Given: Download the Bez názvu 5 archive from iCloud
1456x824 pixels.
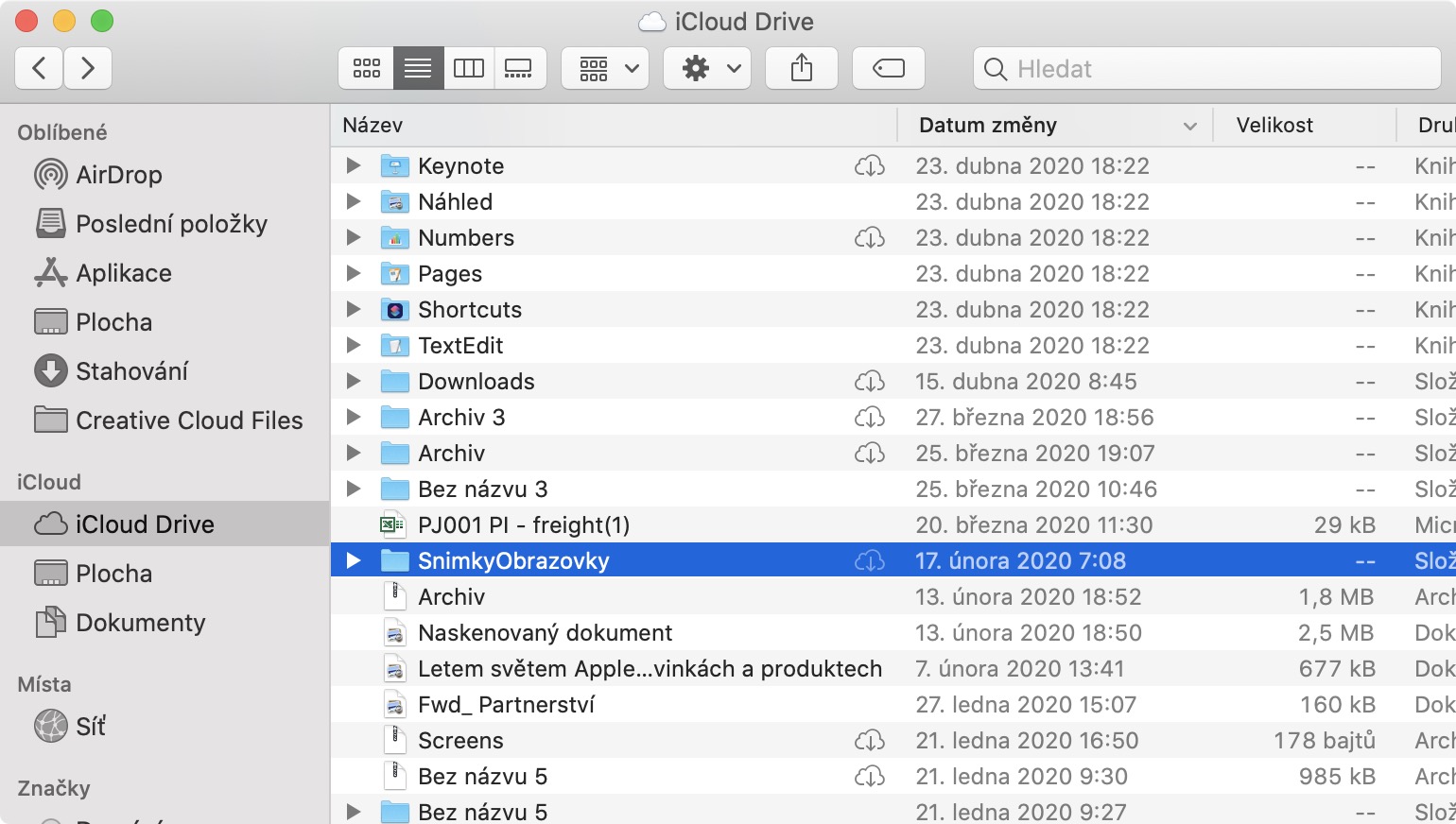Looking at the screenshot, I should click(x=870, y=777).
